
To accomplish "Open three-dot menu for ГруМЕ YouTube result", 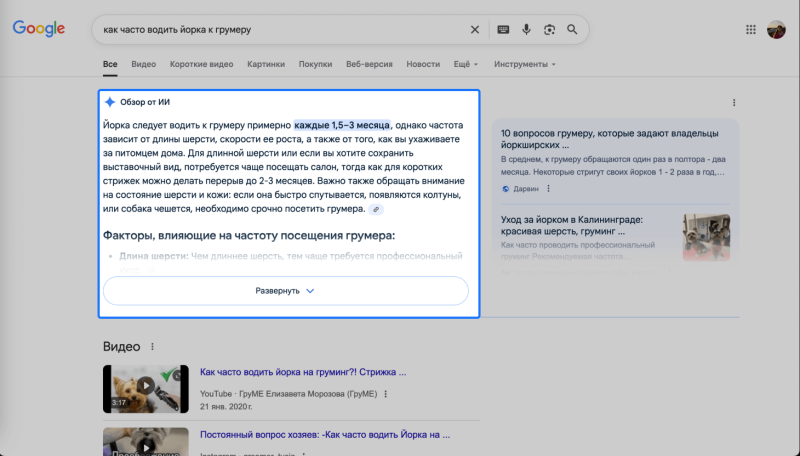I will pos(386,394).
